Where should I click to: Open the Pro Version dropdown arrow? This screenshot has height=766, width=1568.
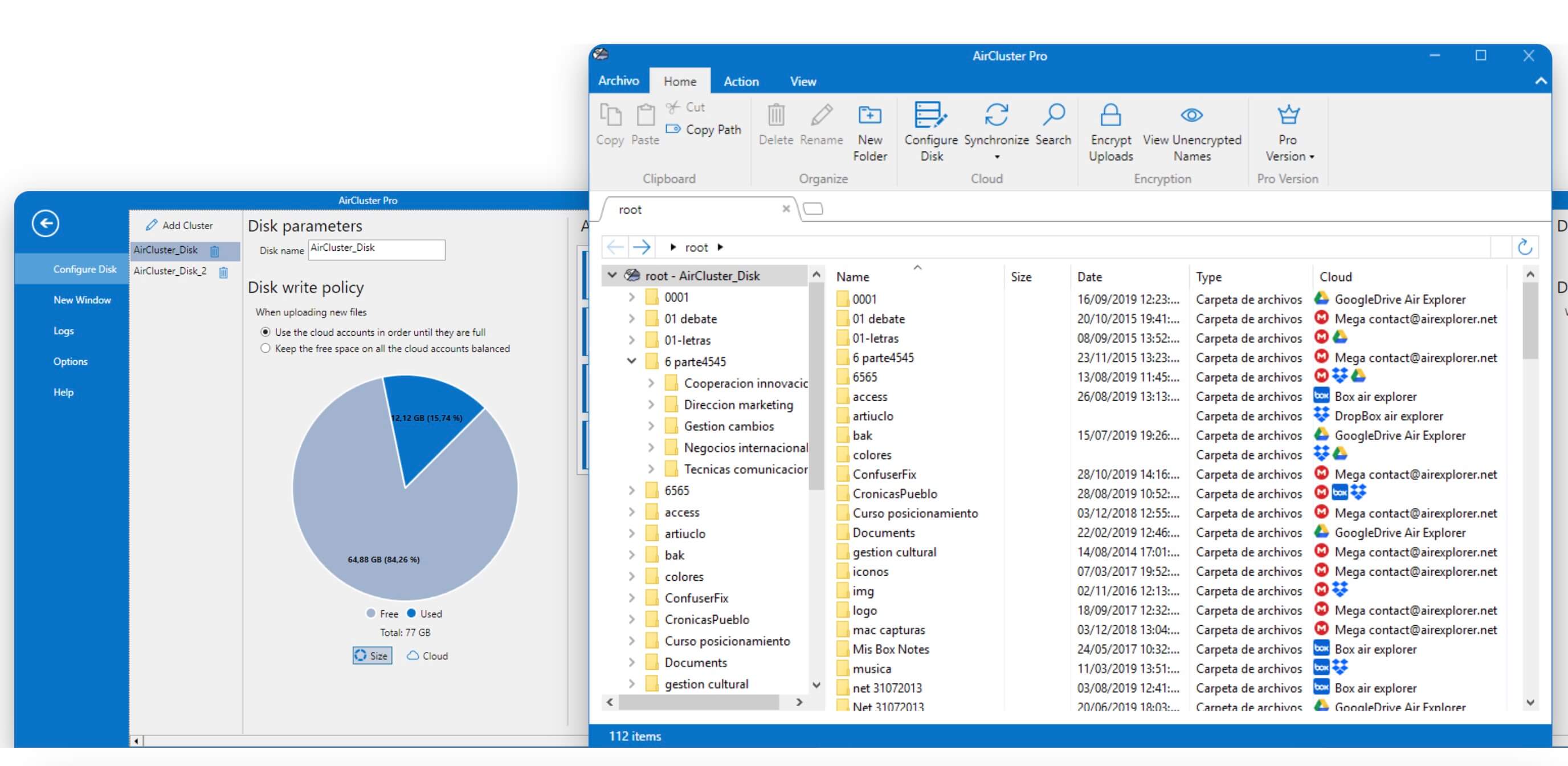1312,157
